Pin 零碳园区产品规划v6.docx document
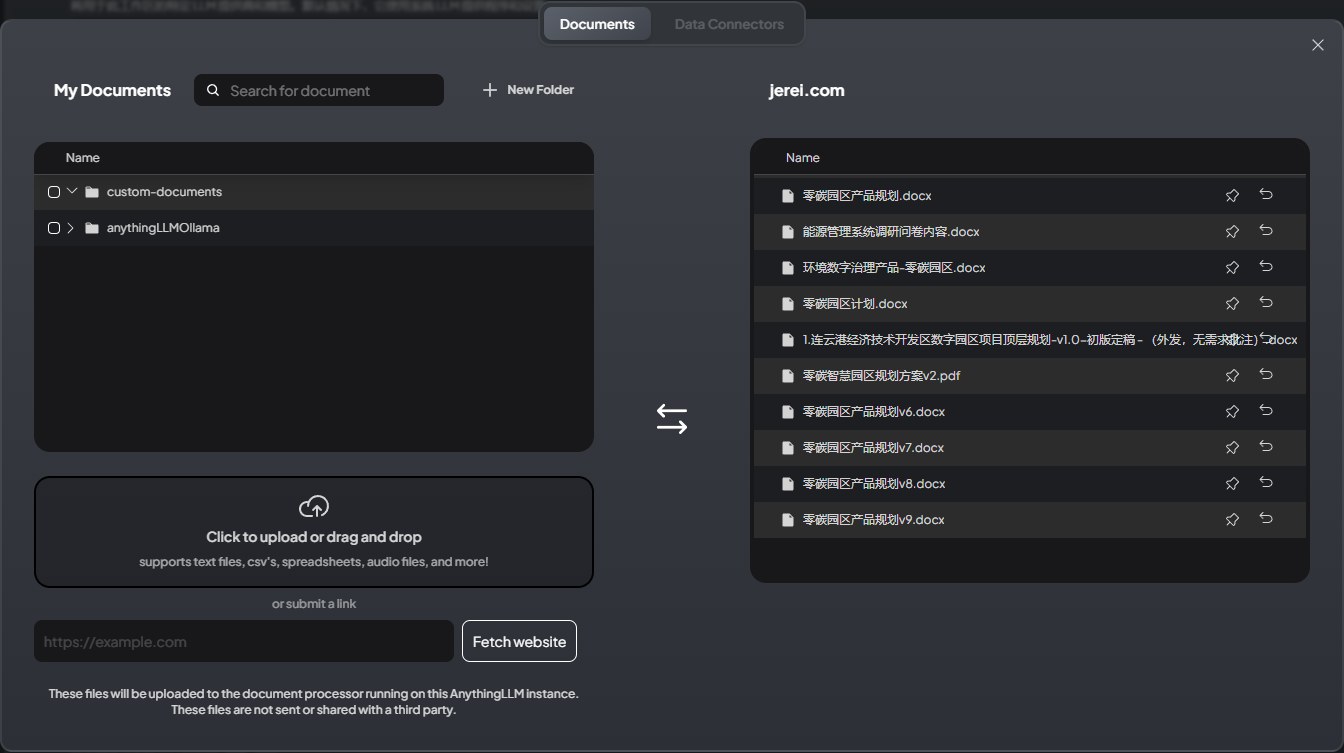Screen dimensions: 1344x753 tap(1232, 412)
